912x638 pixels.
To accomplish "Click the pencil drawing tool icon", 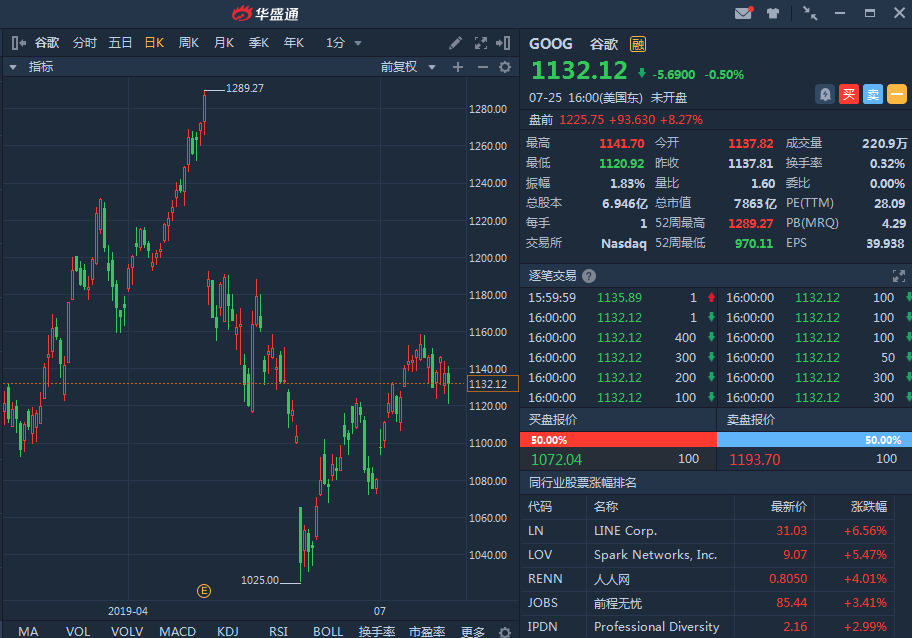I will 456,43.
